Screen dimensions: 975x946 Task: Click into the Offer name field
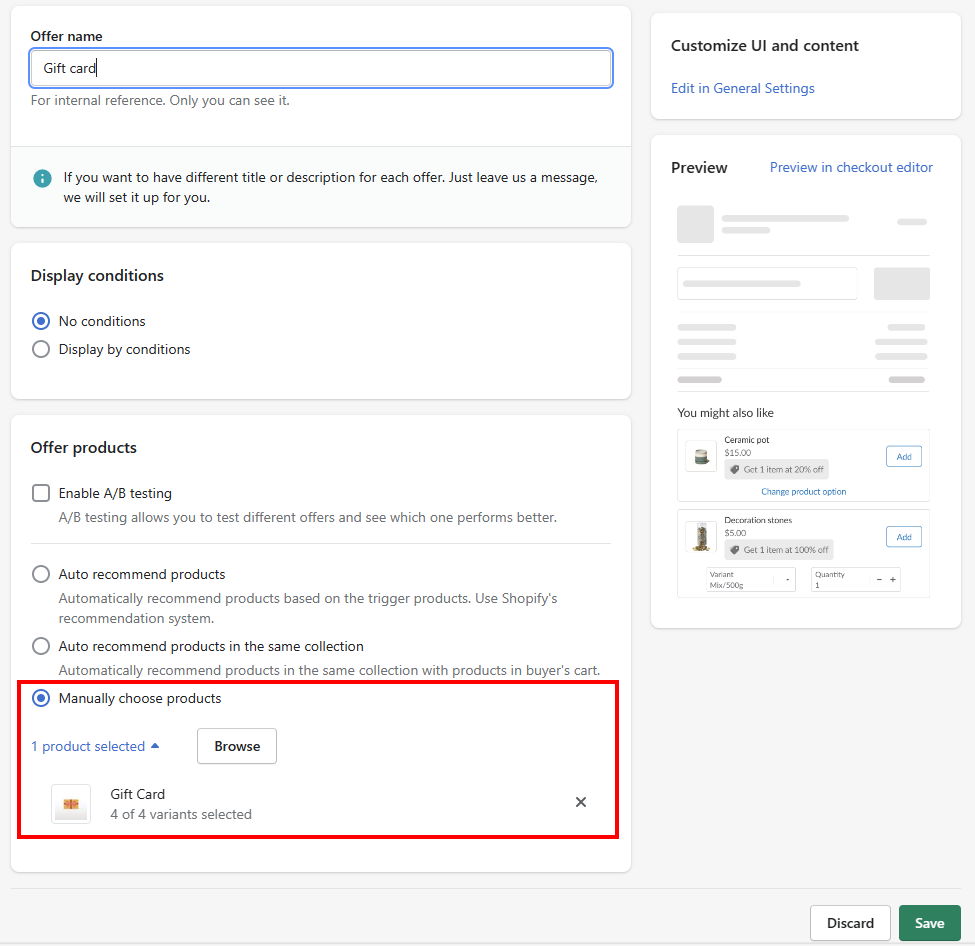pyautogui.click(x=321, y=68)
